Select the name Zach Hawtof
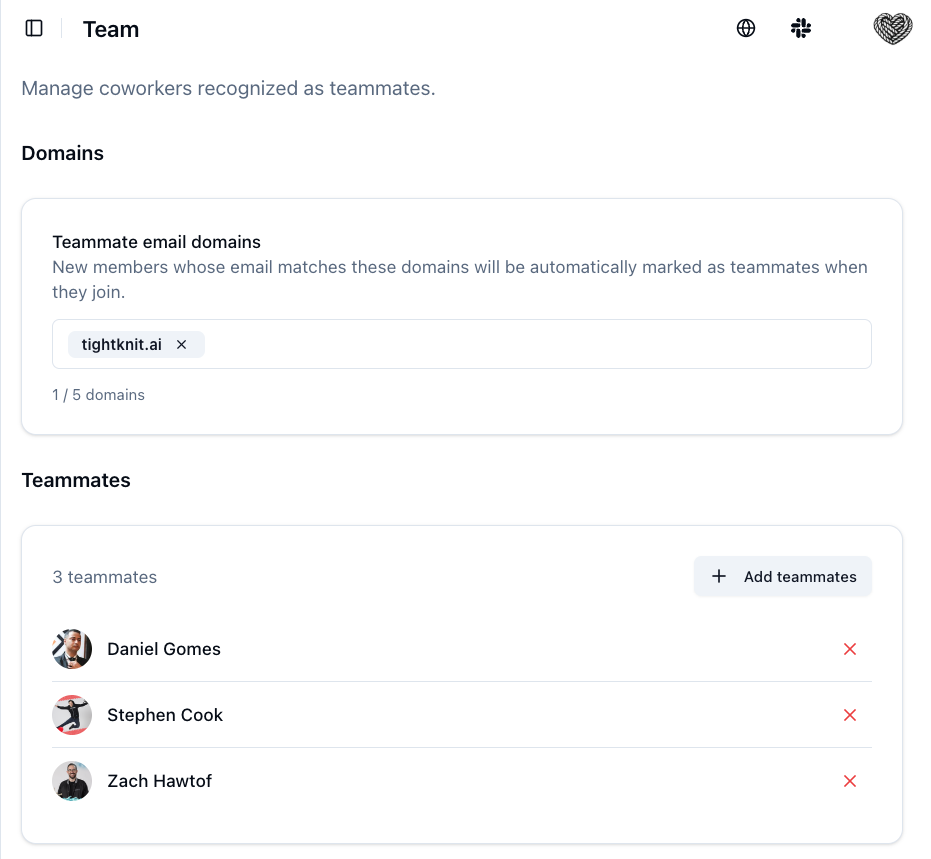The width and height of the screenshot is (931, 859). click(160, 781)
